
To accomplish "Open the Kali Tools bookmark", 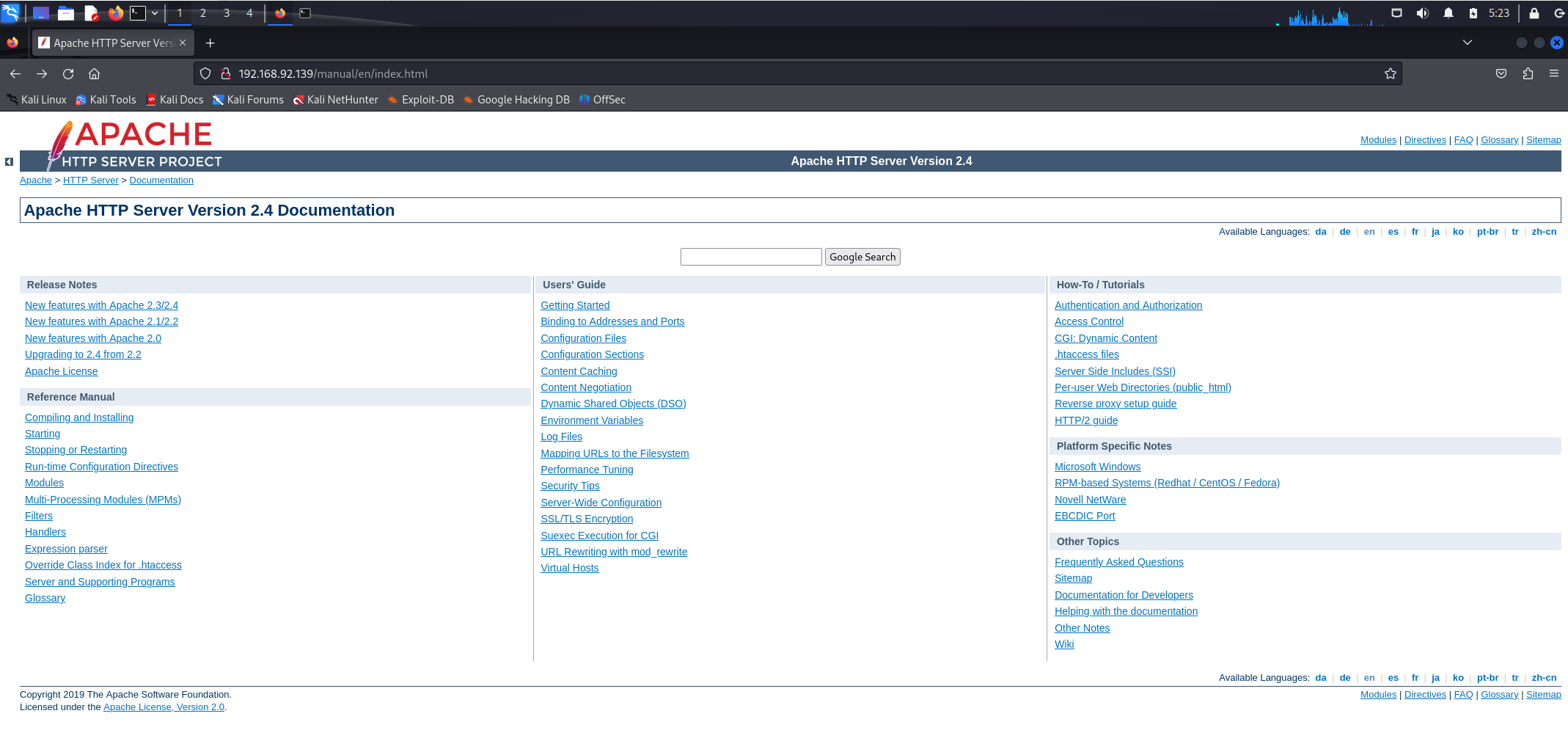I will [x=106, y=100].
